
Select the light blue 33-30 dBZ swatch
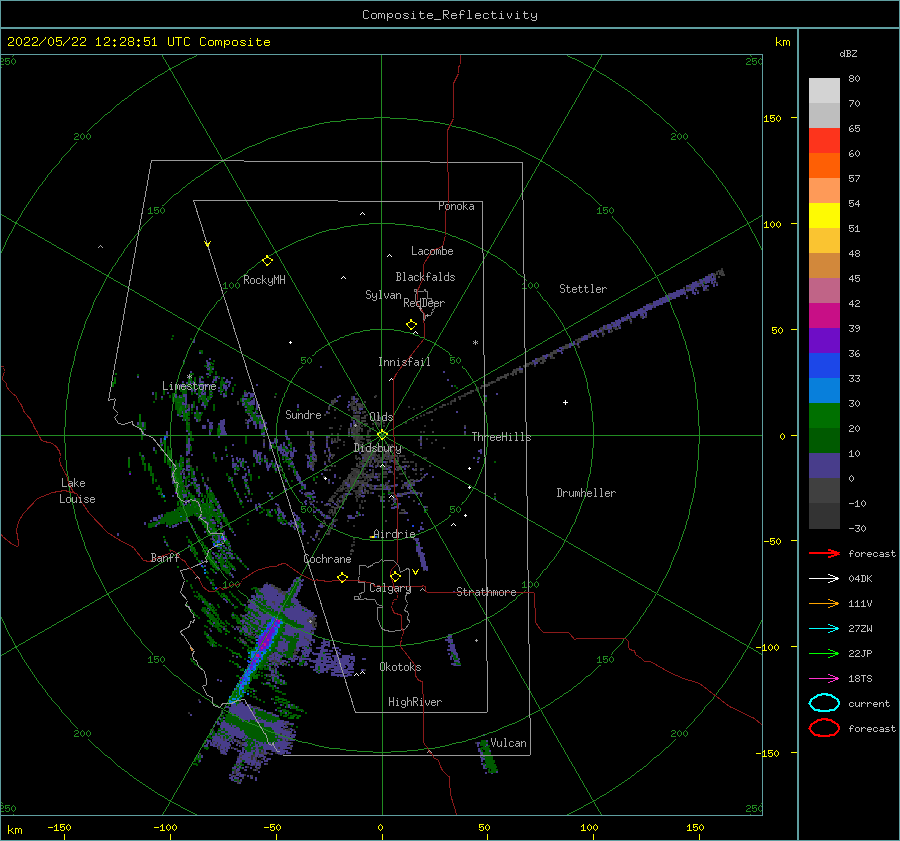(824, 390)
